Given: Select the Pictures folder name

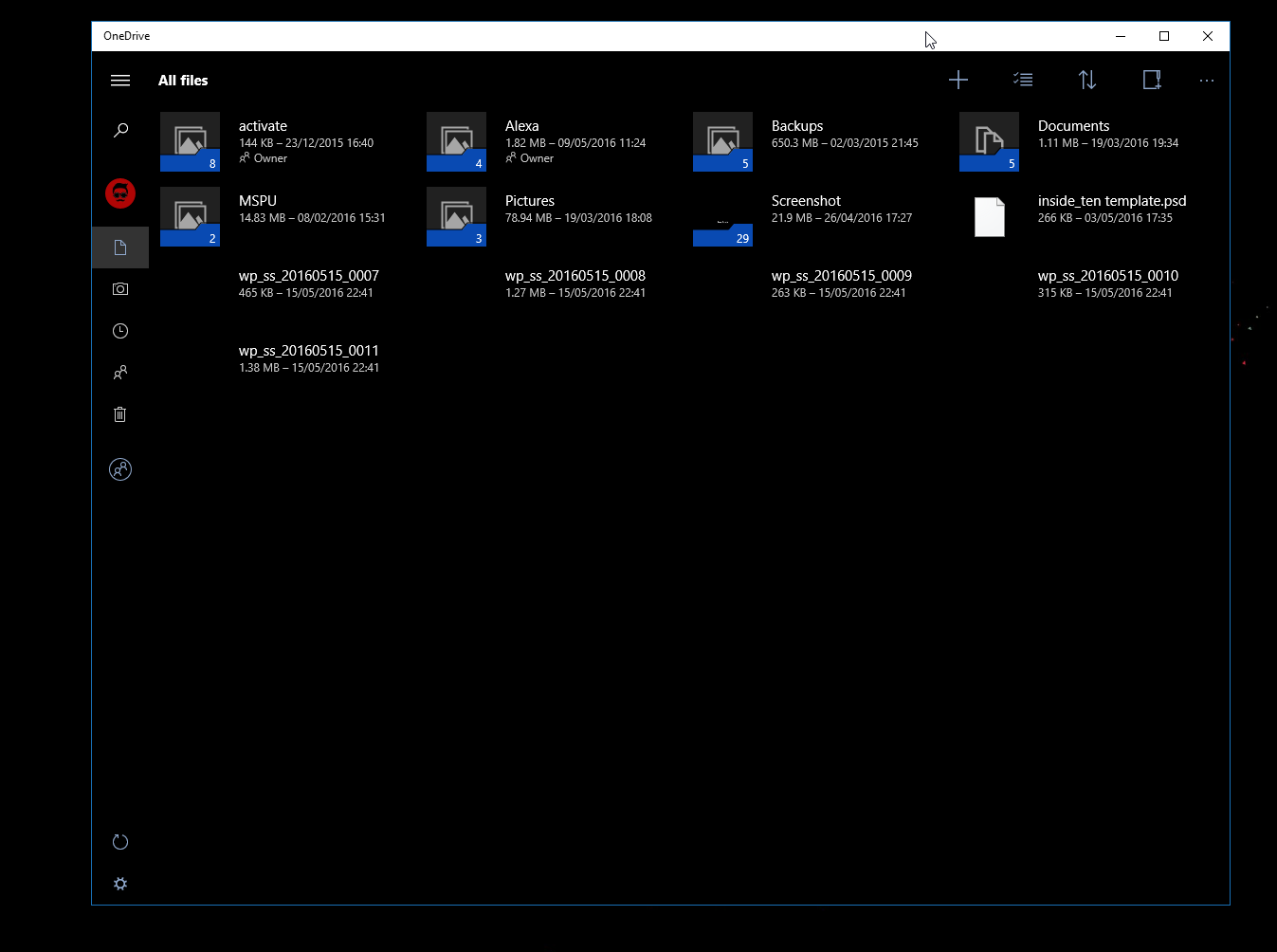Looking at the screenshot, I should point(530,201).
